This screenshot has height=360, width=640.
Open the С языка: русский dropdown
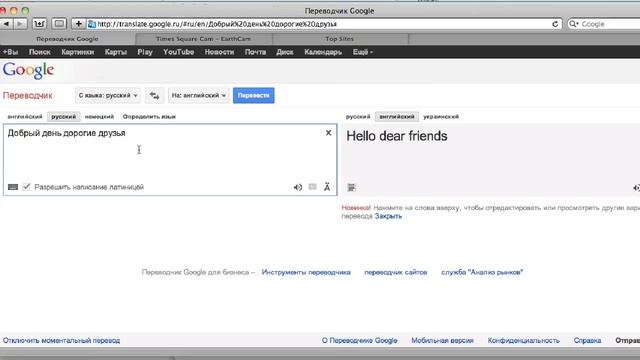click(x=108, y=96)
